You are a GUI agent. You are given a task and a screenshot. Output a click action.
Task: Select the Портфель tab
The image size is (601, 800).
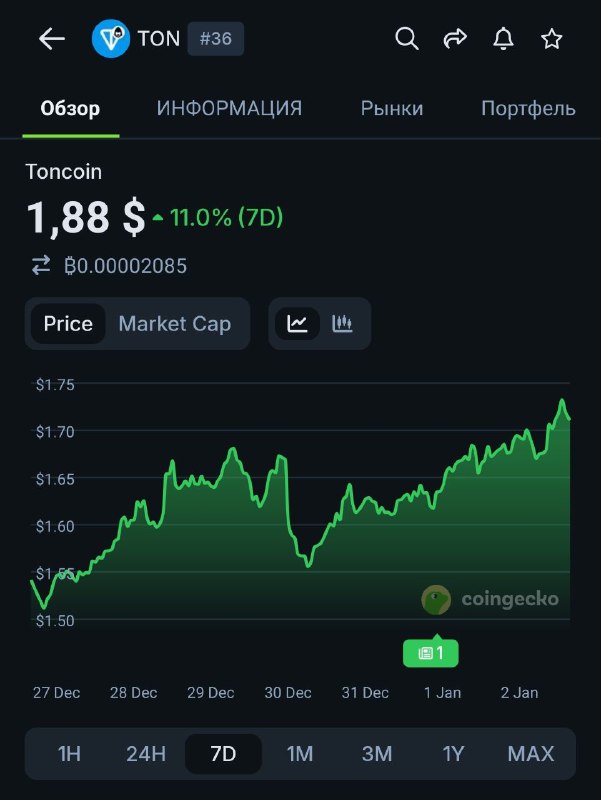tap(528, 108)
